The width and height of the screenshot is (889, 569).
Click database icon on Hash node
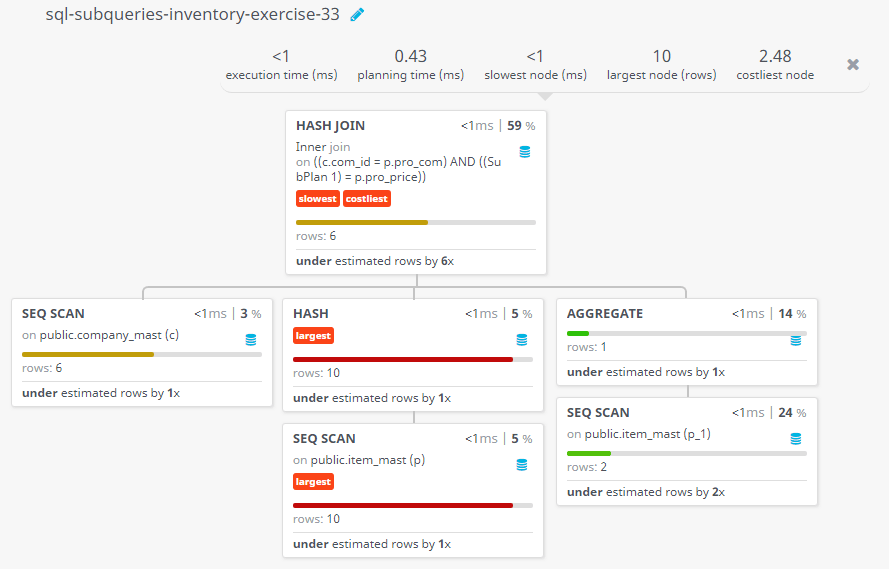pos(522,339)
